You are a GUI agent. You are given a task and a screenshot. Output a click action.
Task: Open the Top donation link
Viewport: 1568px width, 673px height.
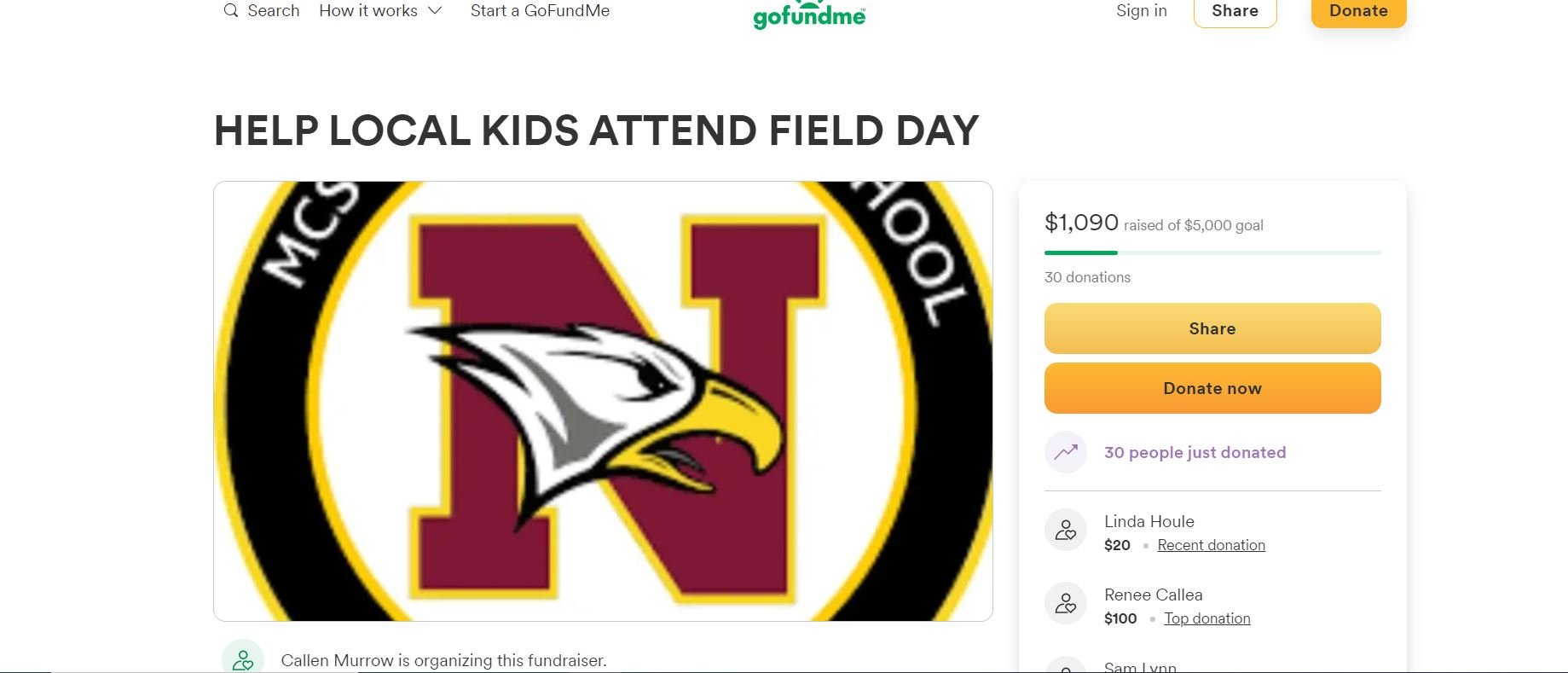click(1206, 618)
